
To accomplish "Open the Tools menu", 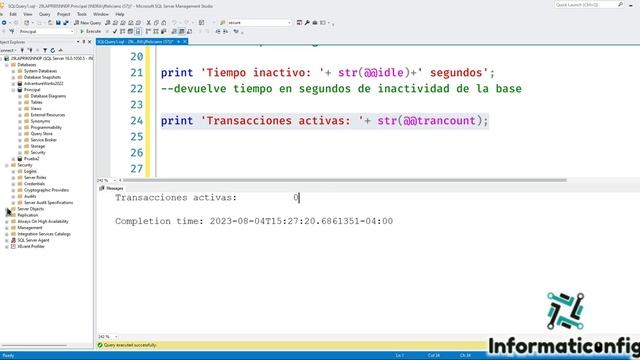I will pyautogui.click(x=82, y=14).
